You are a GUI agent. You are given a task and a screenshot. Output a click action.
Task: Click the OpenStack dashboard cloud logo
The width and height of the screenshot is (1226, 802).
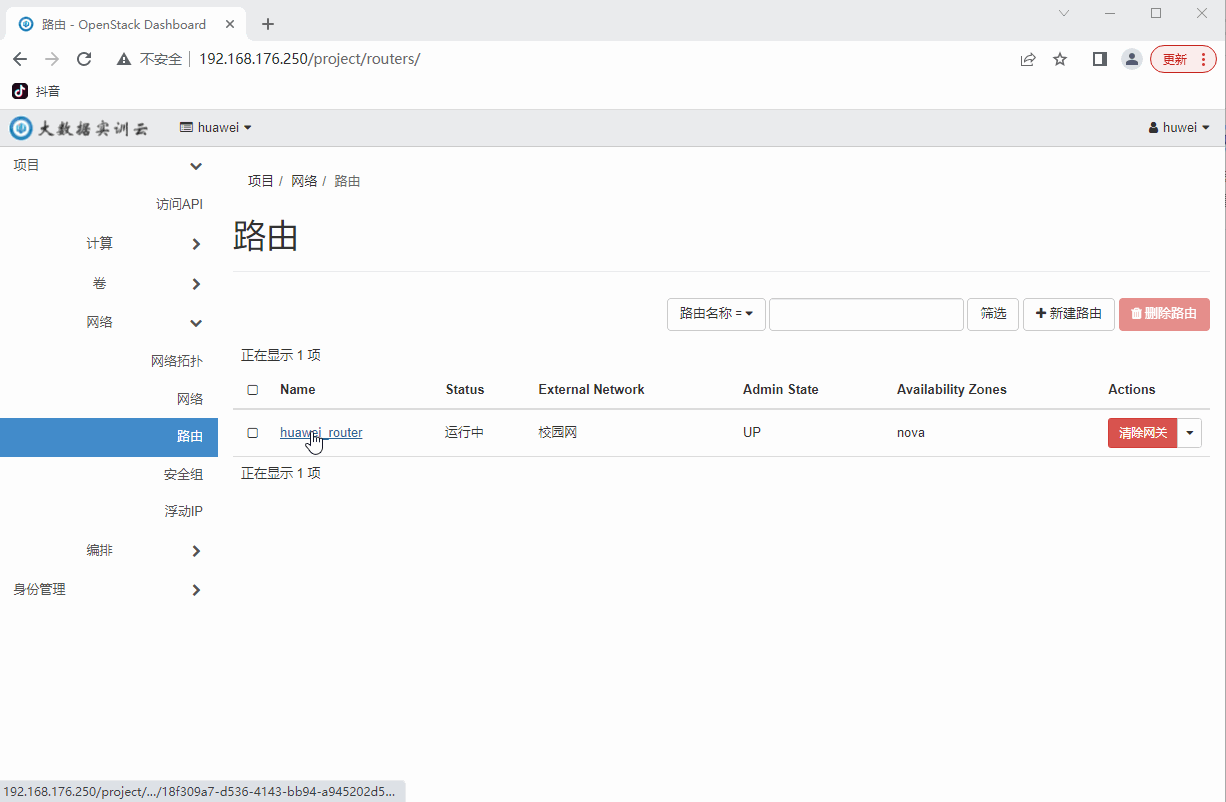click(x=19, y=127)
